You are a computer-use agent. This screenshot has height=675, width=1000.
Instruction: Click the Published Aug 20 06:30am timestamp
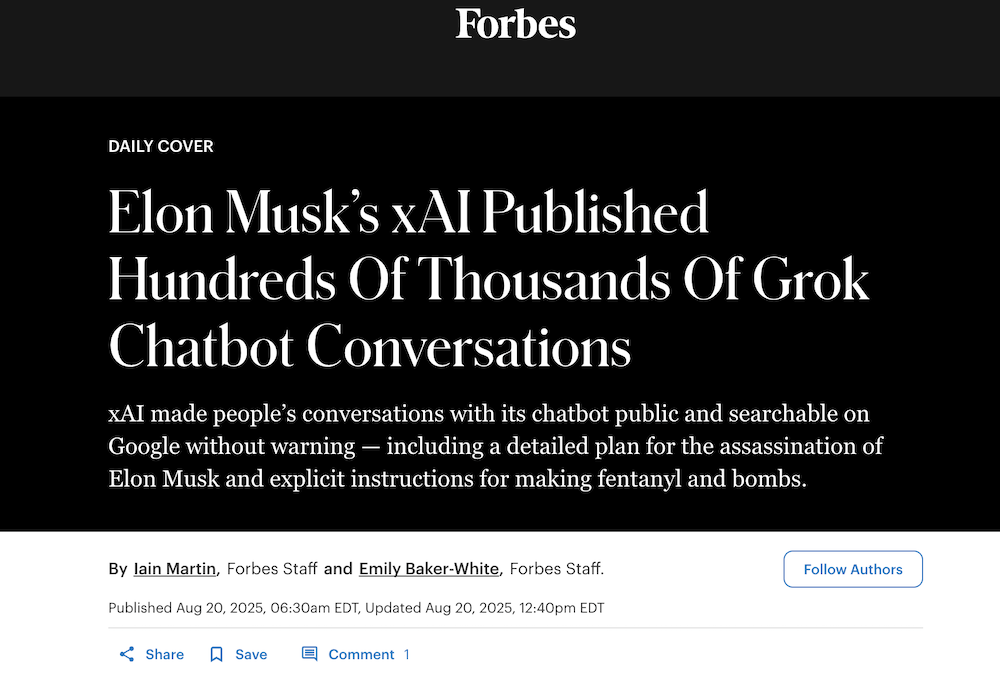[234, 608]
